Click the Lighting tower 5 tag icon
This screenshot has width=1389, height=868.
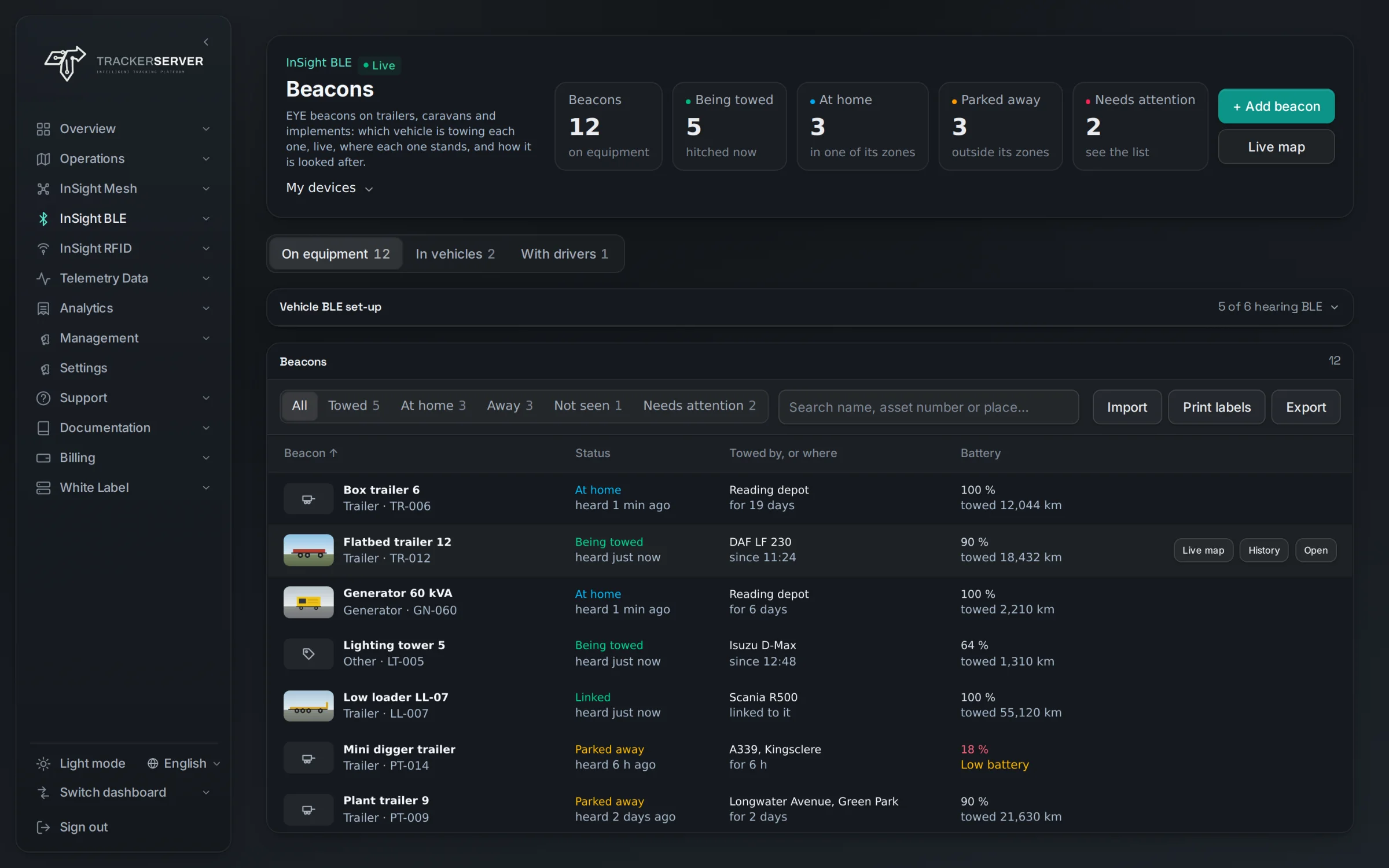tap(308, 654)
